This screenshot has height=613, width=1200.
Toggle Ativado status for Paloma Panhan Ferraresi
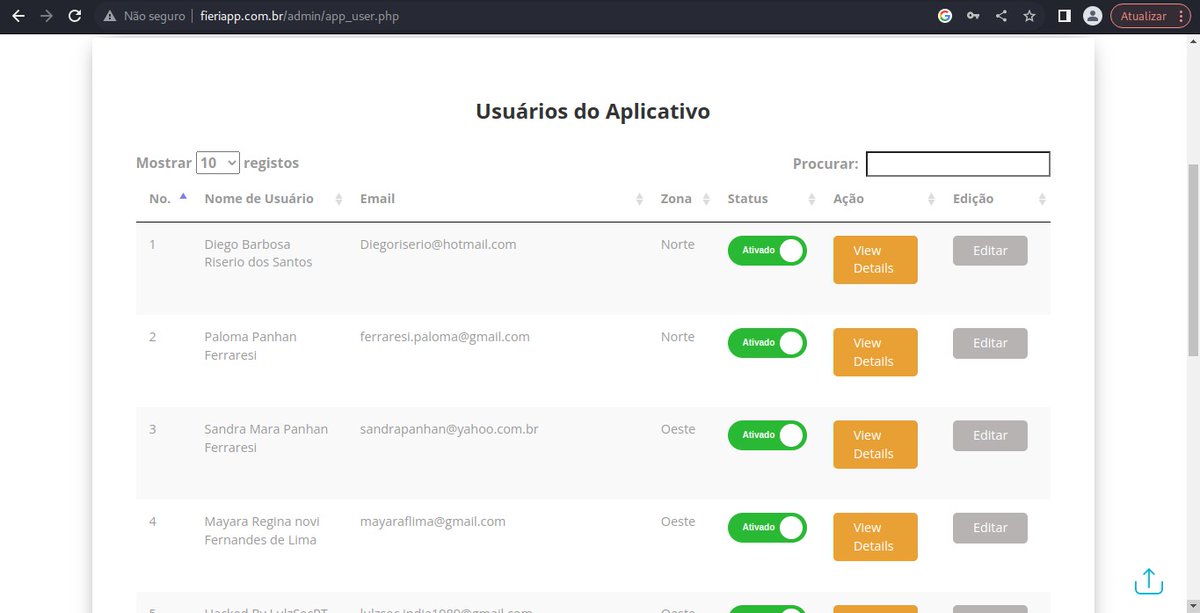click(x=767, y=343)
